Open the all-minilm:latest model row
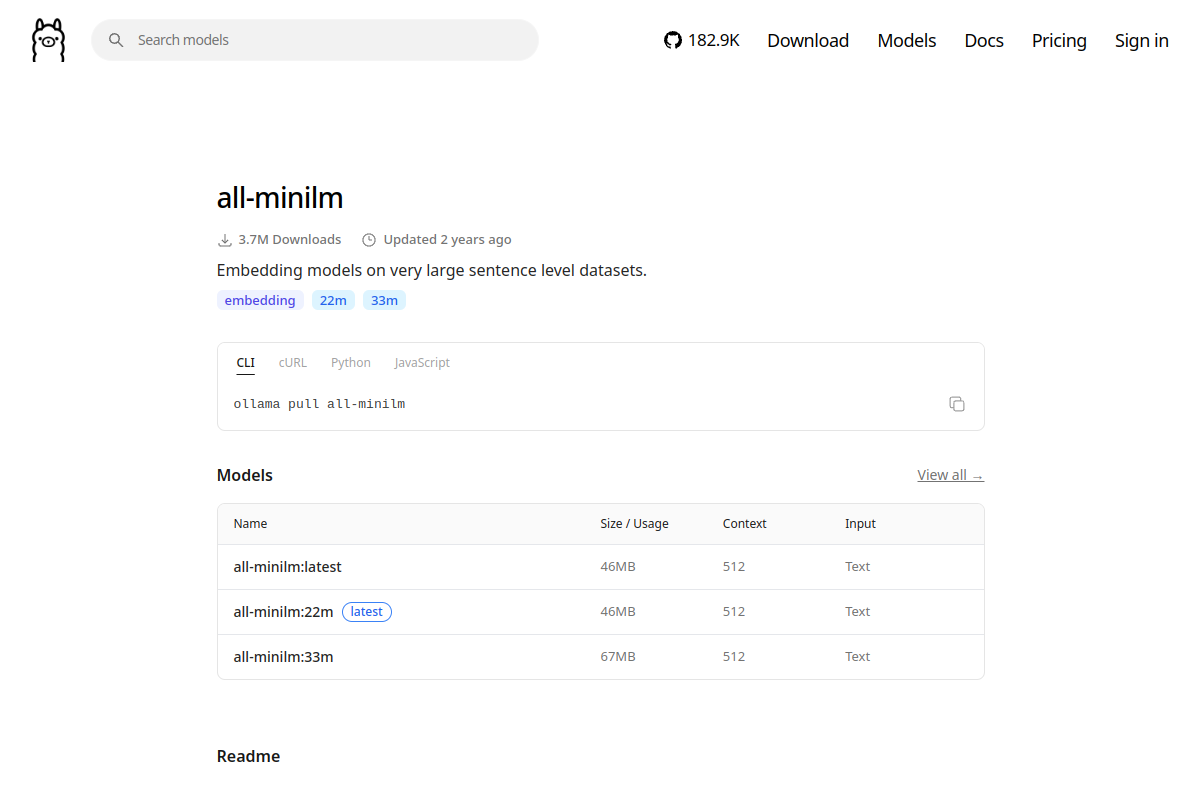The image size is (1200, 800). point(601,567)
